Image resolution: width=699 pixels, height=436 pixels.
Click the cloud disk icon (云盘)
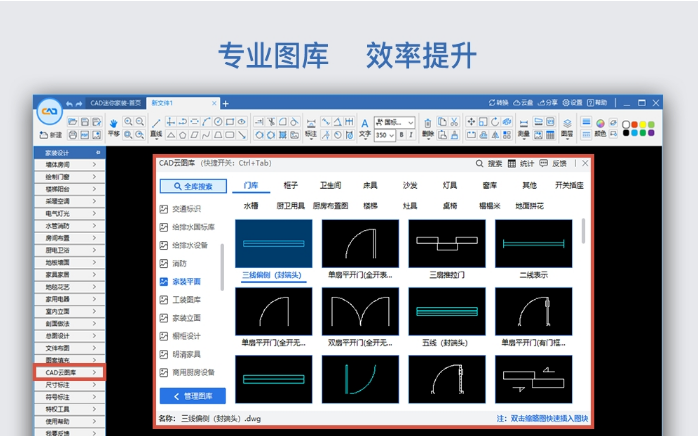coord(523,103)
